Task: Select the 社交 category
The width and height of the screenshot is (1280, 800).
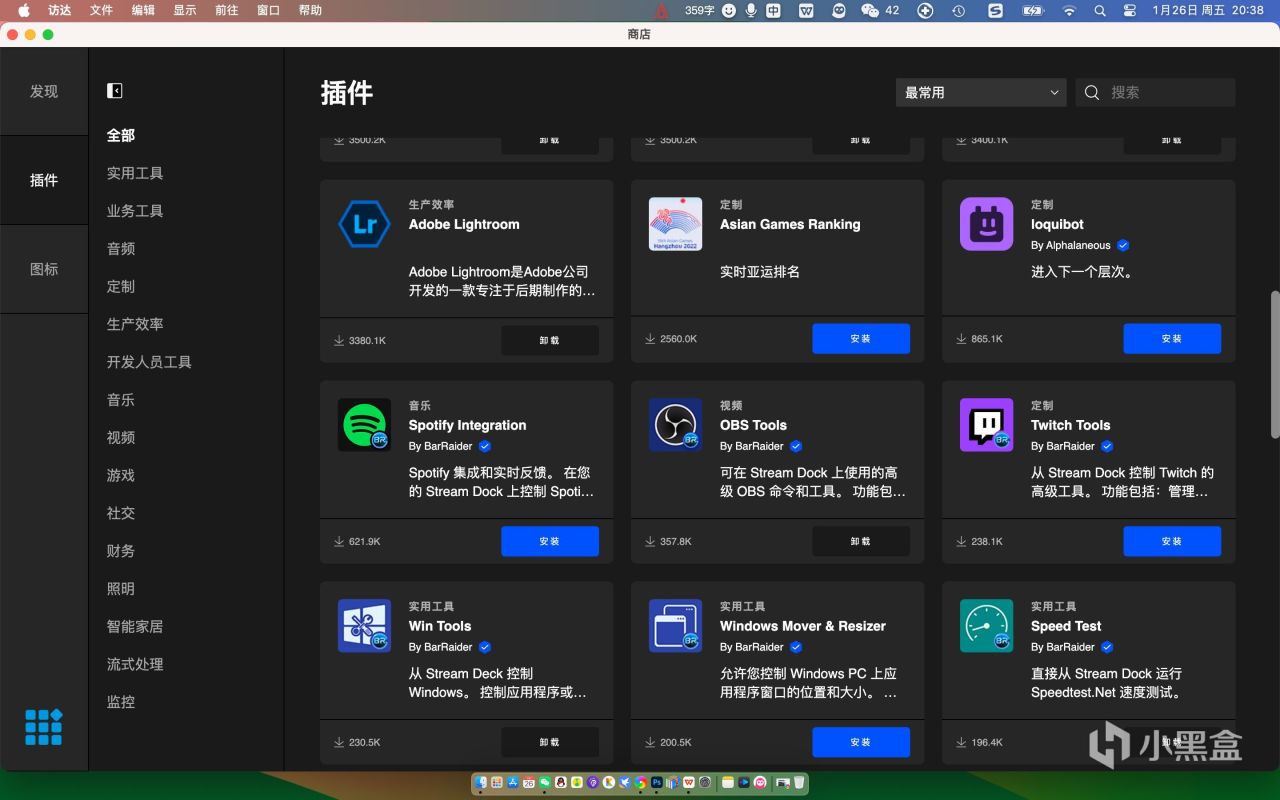Action: (x=121, y=513)
